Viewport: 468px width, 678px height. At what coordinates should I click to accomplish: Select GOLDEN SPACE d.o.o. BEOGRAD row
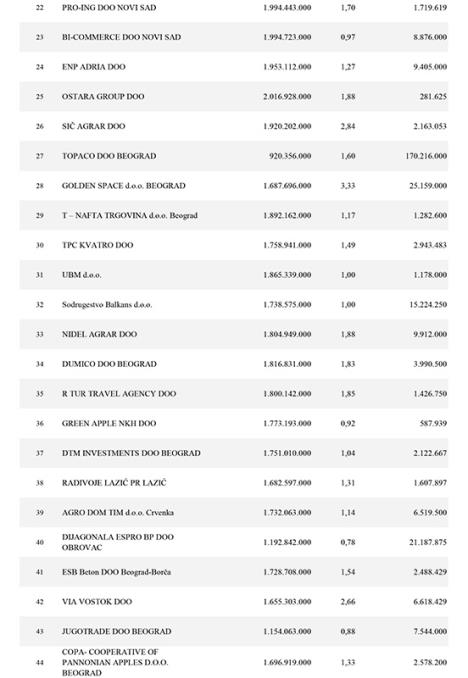tap(234, 186)
